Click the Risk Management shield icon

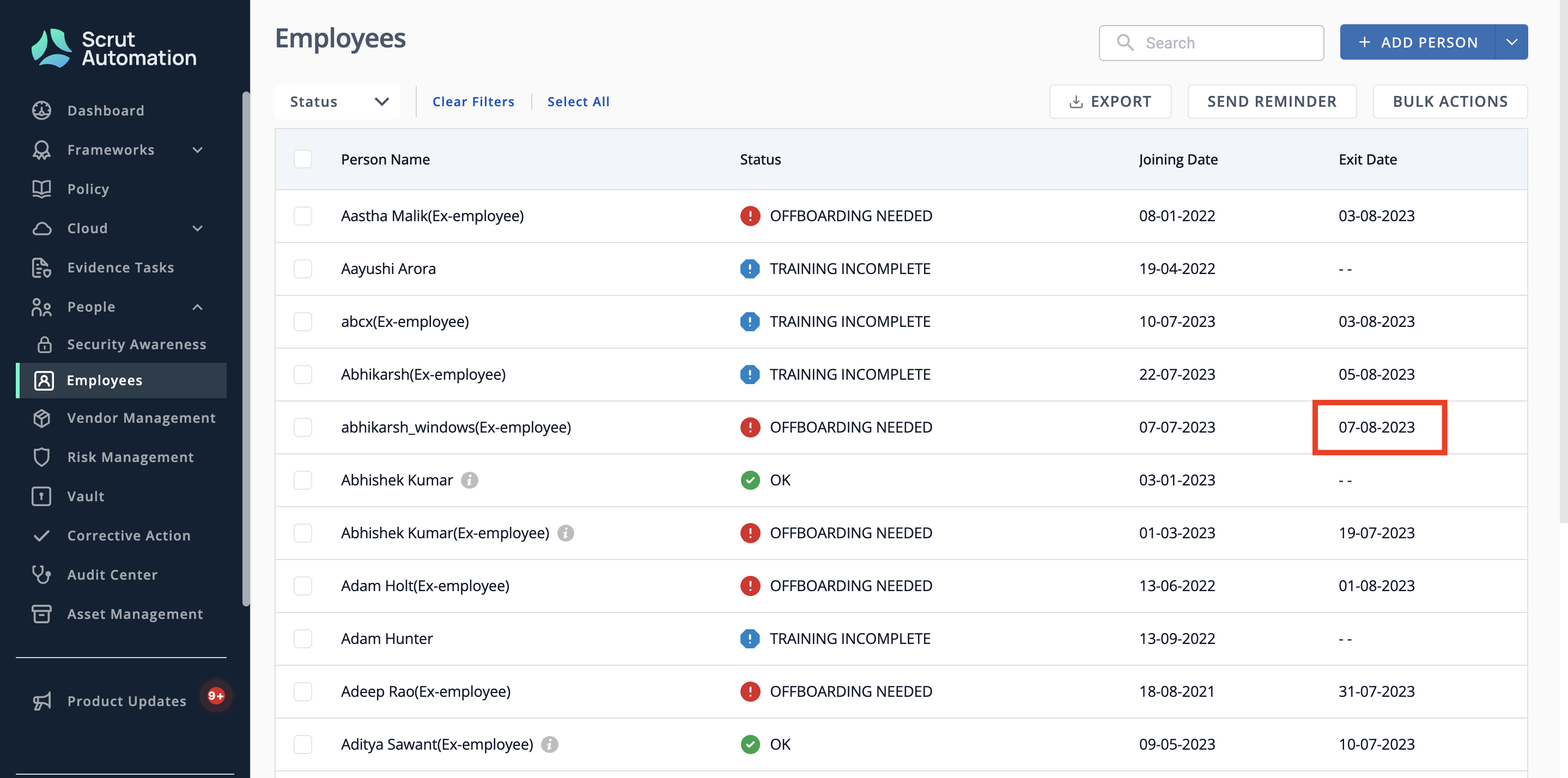(41, 457)
